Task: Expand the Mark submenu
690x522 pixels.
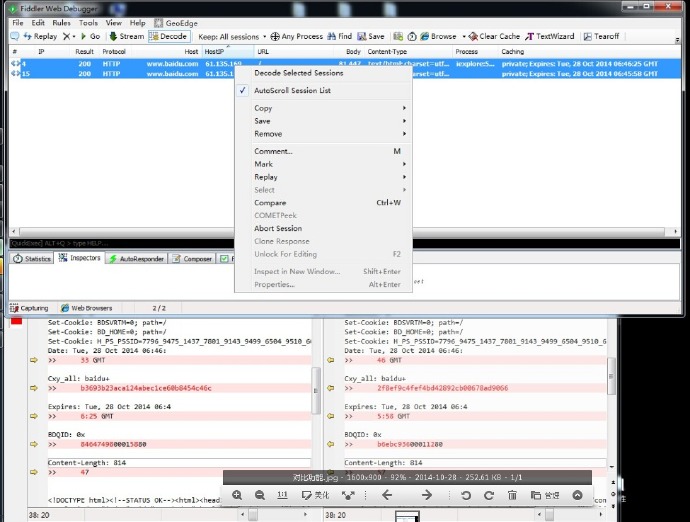Action: coord(323,164)
